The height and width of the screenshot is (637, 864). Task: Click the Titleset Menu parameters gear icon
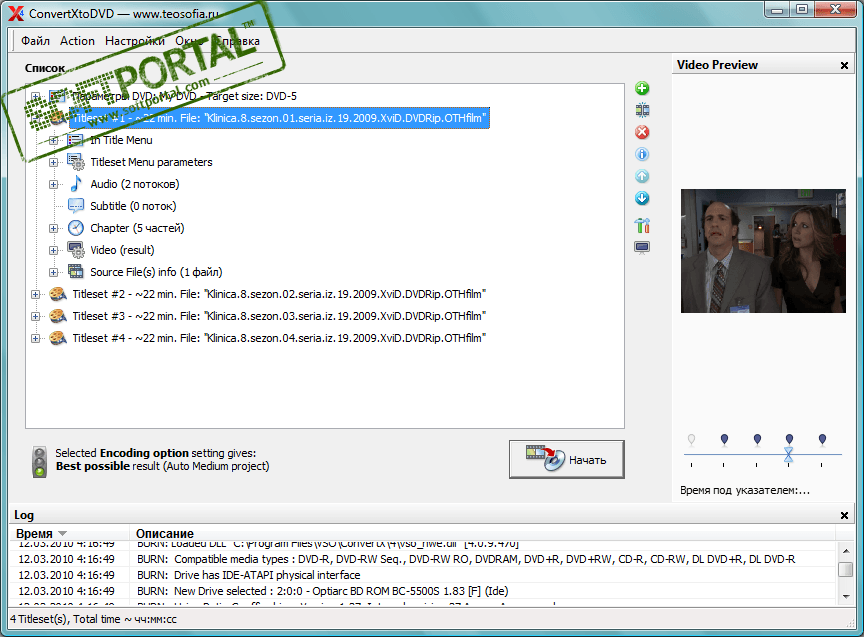coord(75,162)
